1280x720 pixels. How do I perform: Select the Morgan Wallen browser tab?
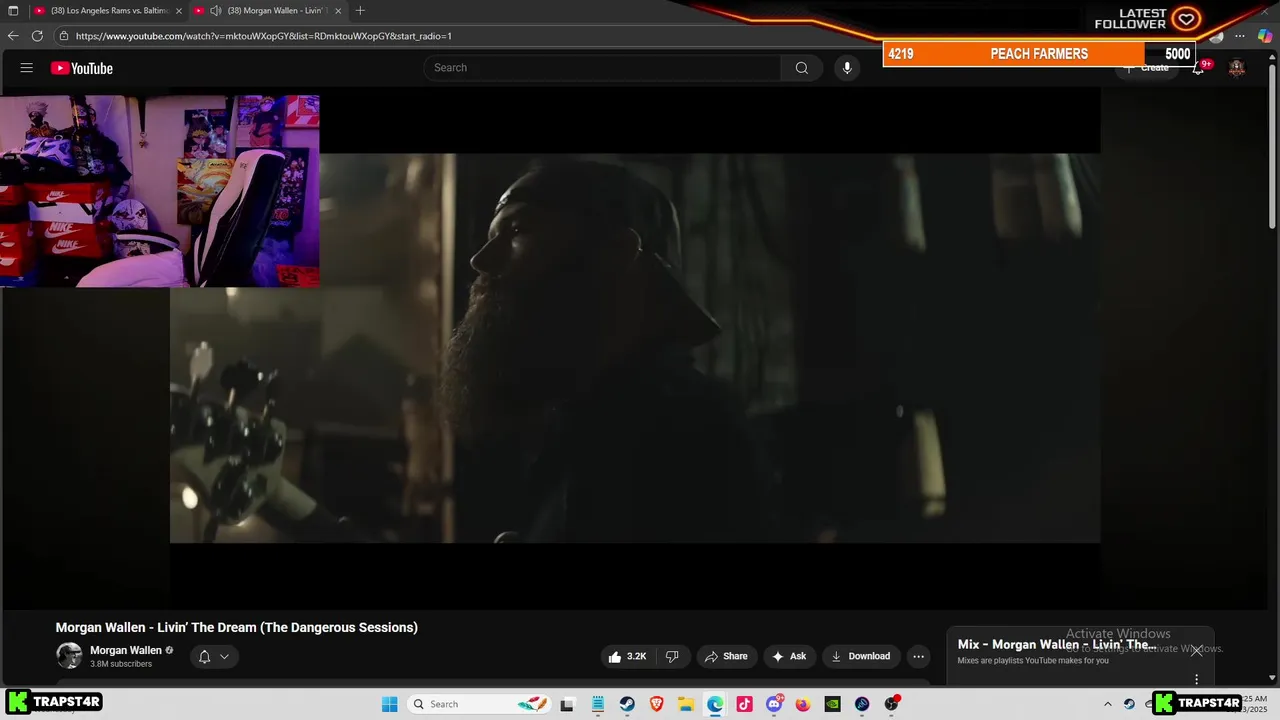(x=270, y=11)
